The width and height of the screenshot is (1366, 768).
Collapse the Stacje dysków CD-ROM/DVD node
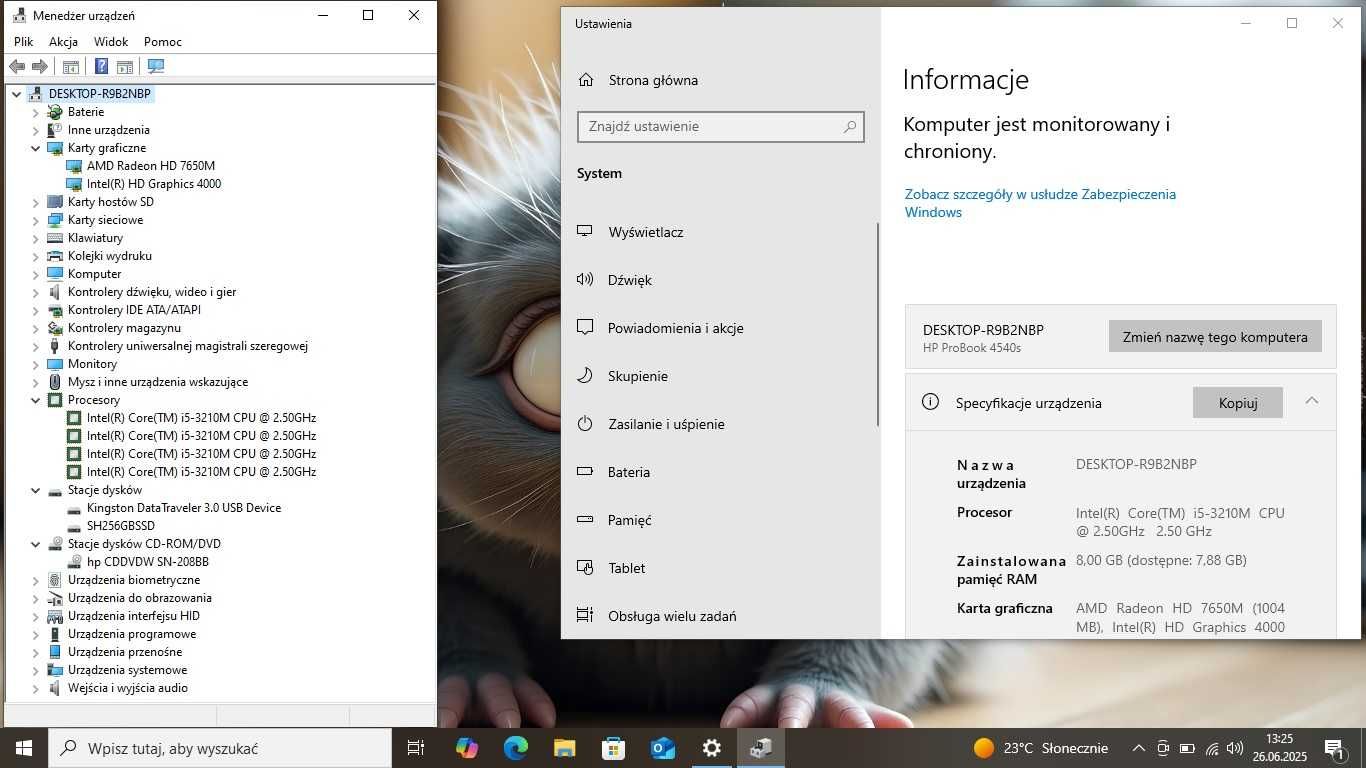click(x=36, y=544)
